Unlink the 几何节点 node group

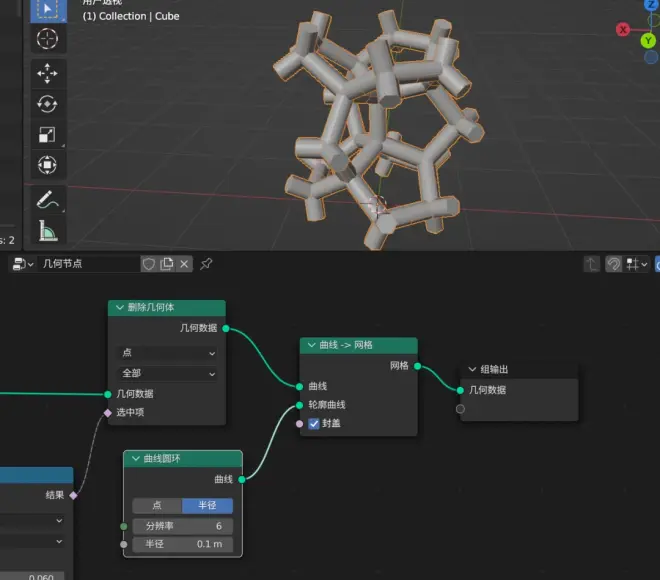coord(185,264)
